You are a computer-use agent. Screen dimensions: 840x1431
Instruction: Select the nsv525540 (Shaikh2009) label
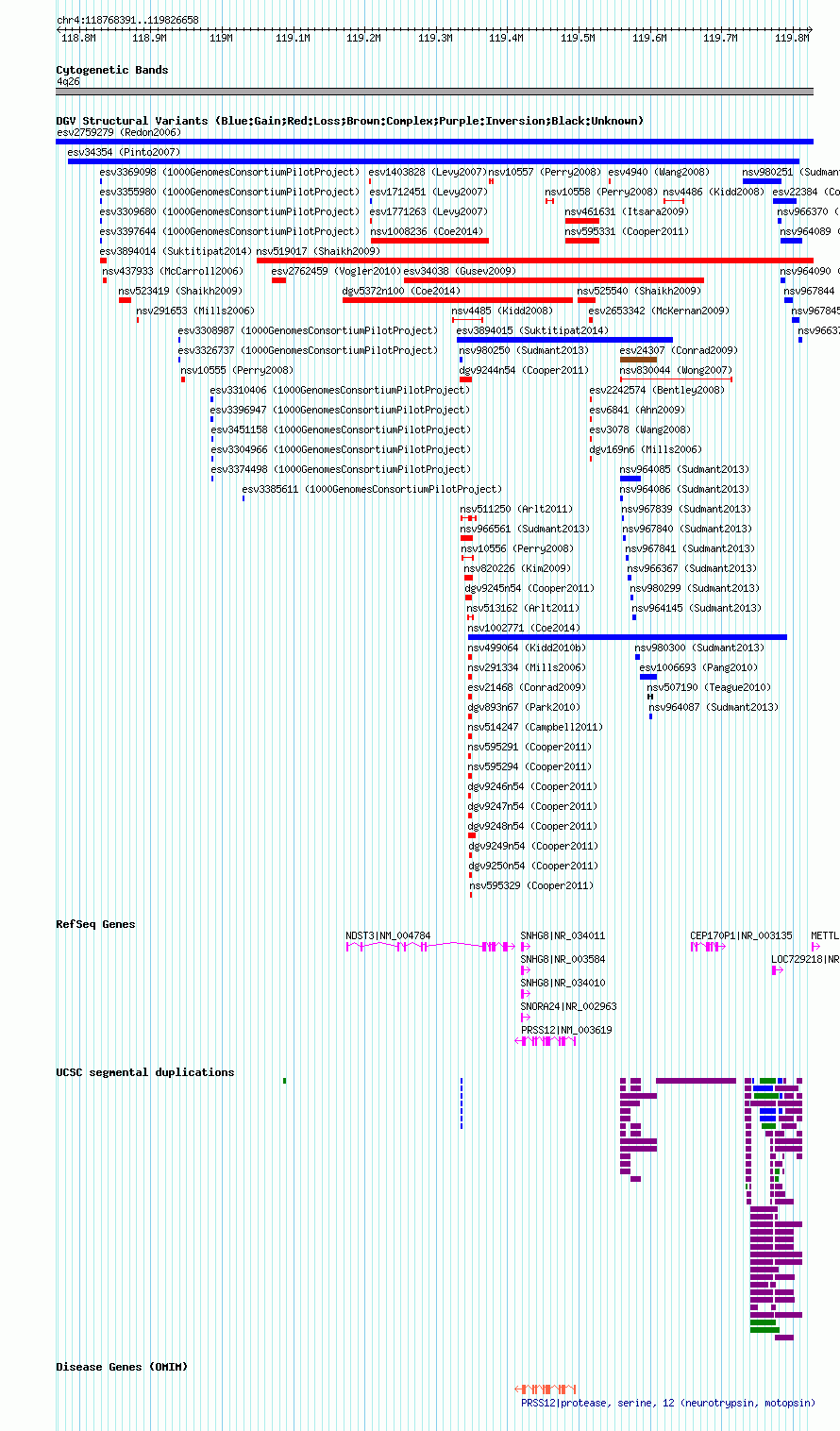(x=640, y=291)
